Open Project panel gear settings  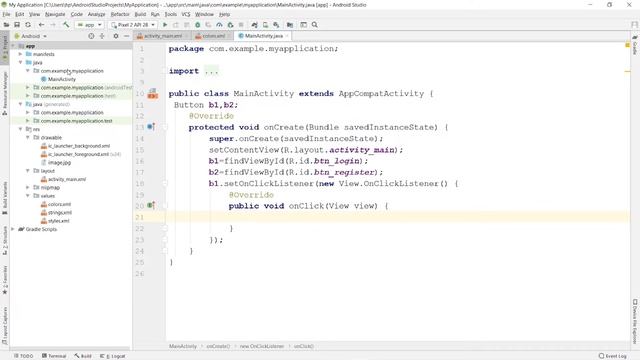[116, 36]
